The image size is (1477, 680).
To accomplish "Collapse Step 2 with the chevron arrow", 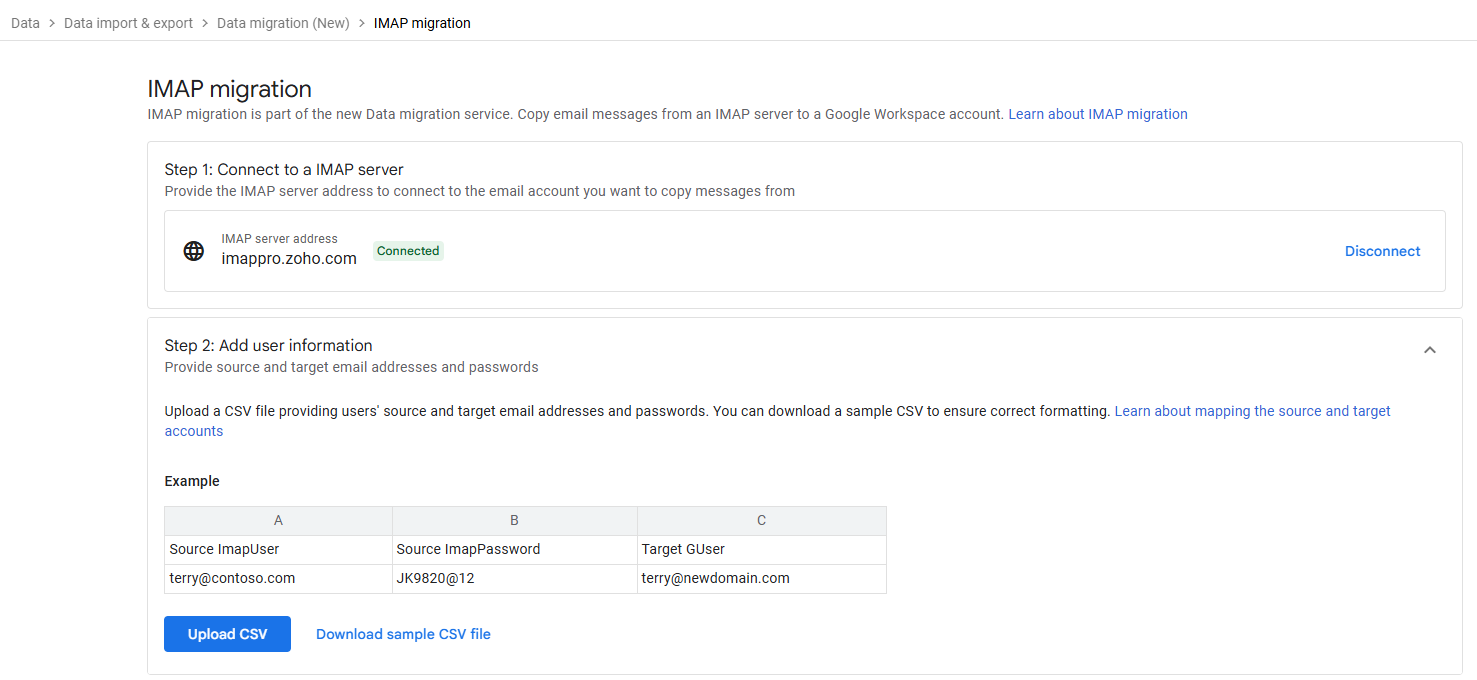I will click(1430, 350).
